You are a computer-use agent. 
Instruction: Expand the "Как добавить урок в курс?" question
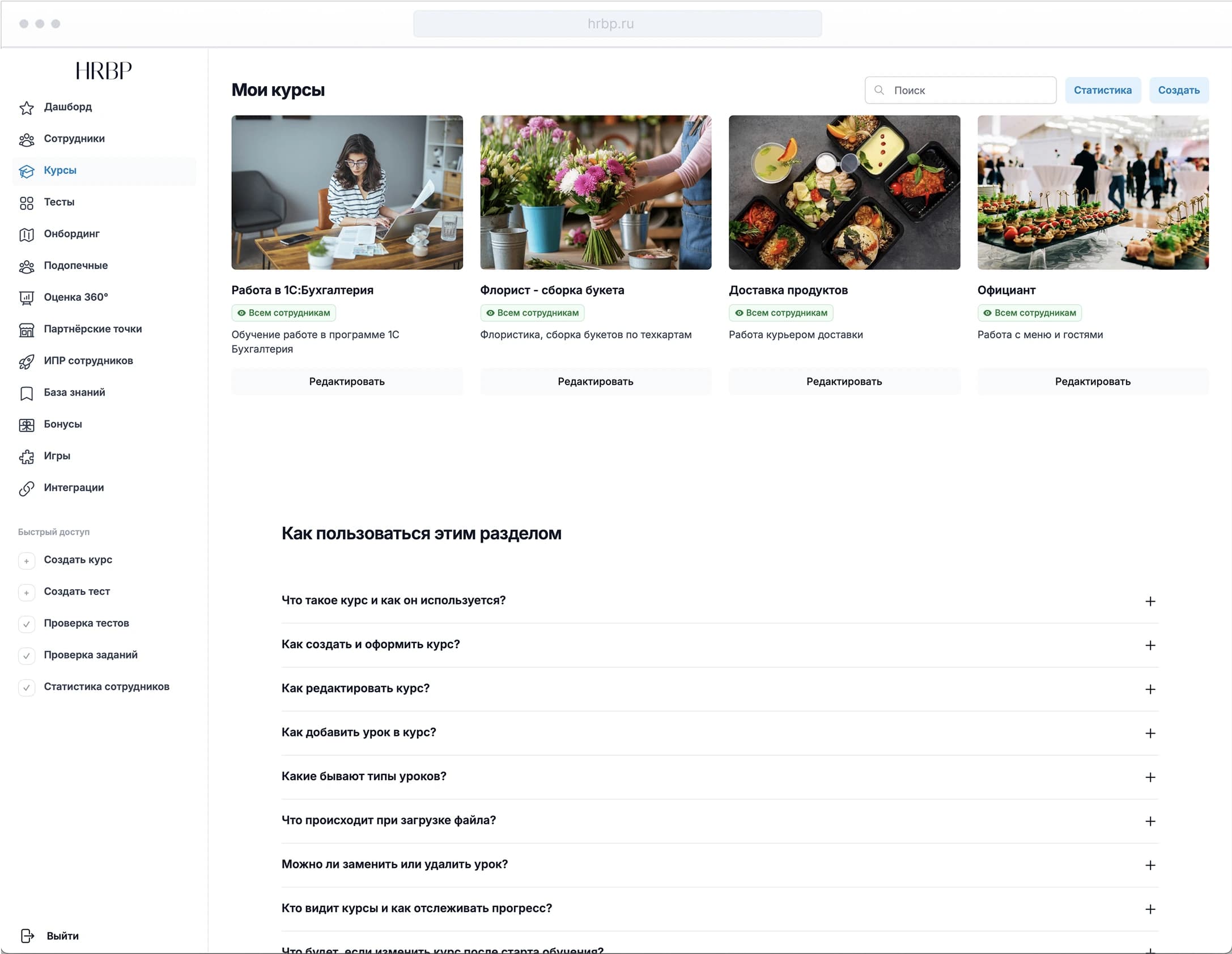pos(1150,733)
